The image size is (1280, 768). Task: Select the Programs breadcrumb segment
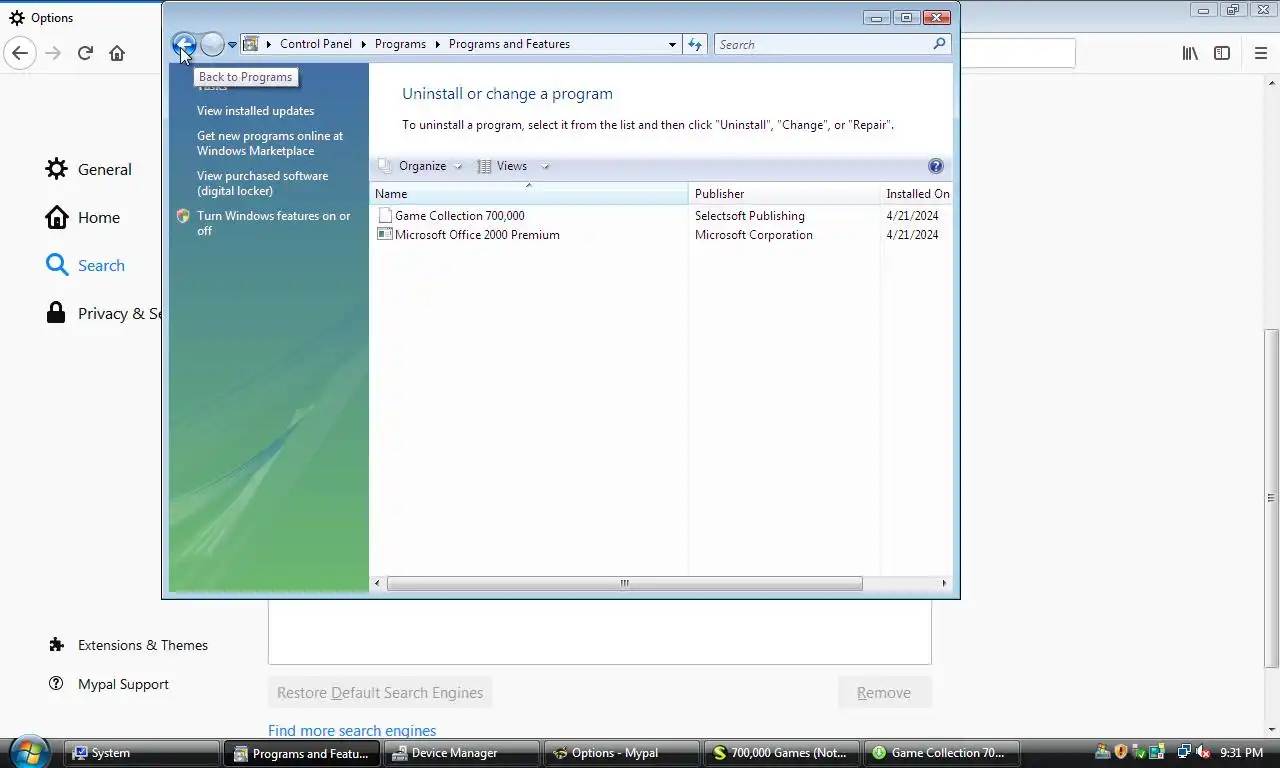point(400,44)
